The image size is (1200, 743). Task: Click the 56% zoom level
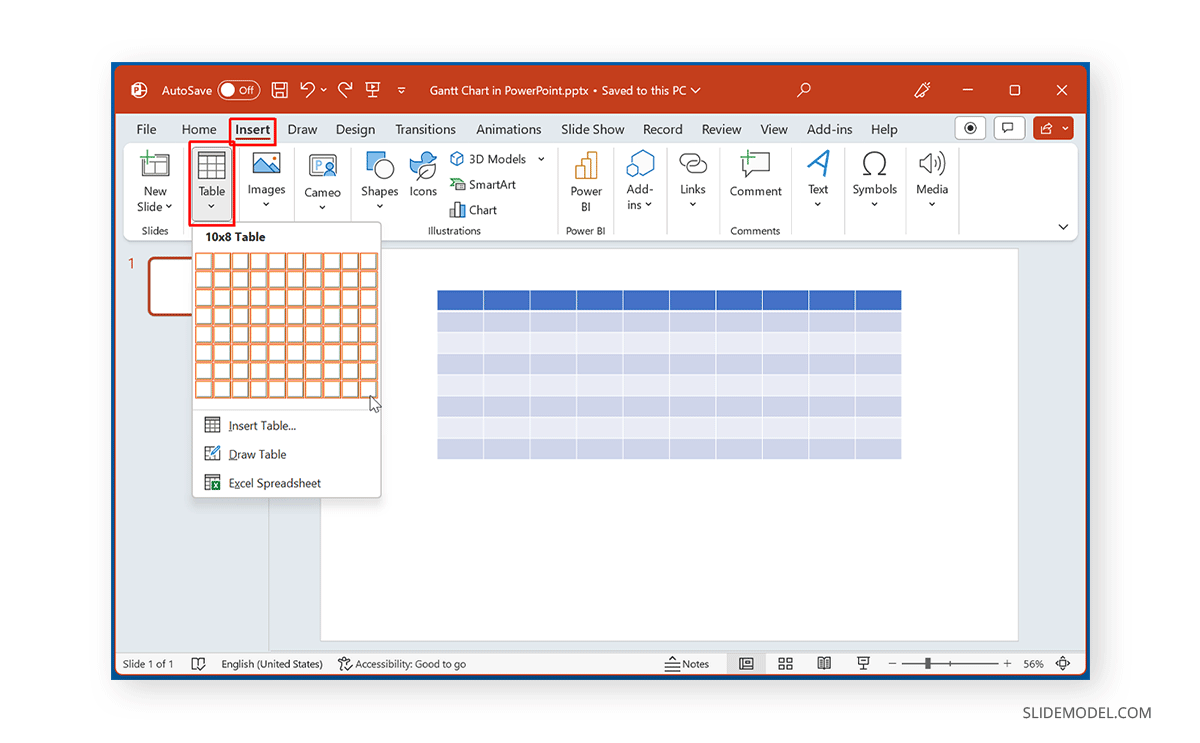point(1033,664)
